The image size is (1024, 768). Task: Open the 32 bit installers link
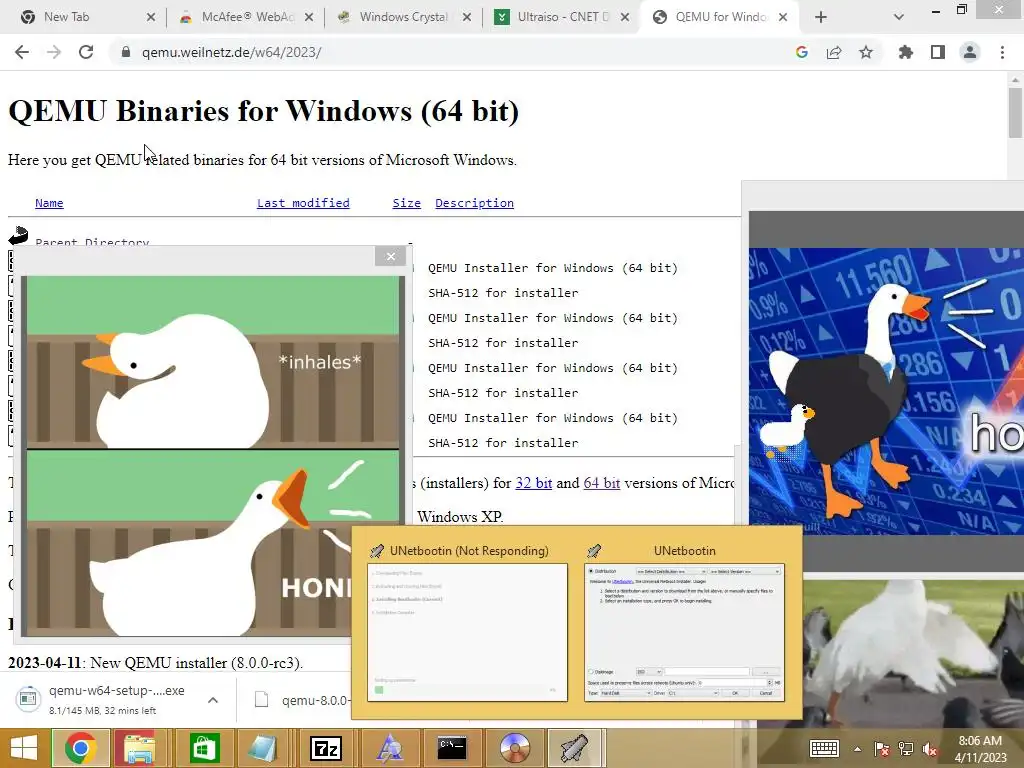[534, 483]
